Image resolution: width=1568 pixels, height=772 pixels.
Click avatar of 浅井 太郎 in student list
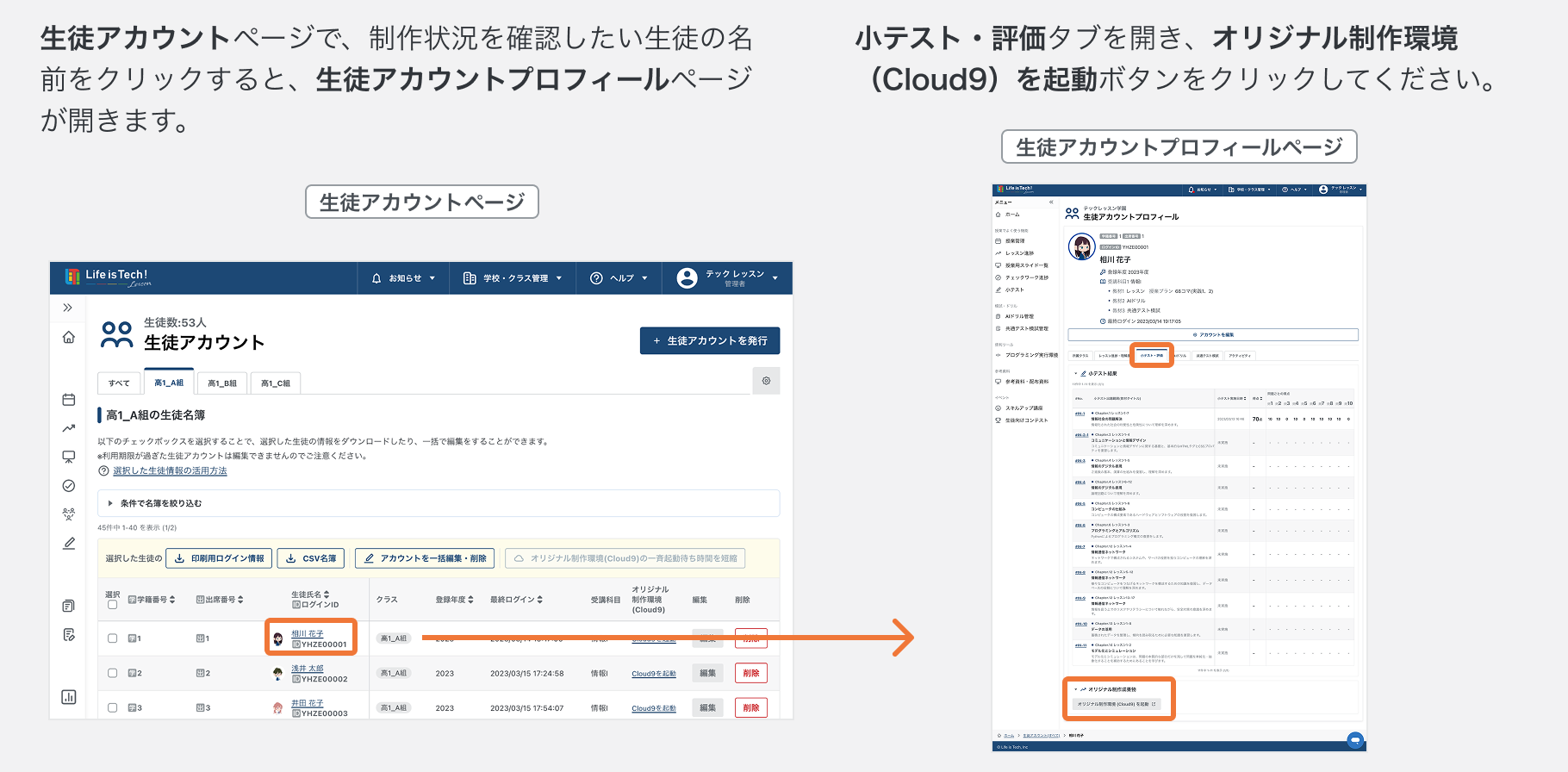(x=278, y=674)
